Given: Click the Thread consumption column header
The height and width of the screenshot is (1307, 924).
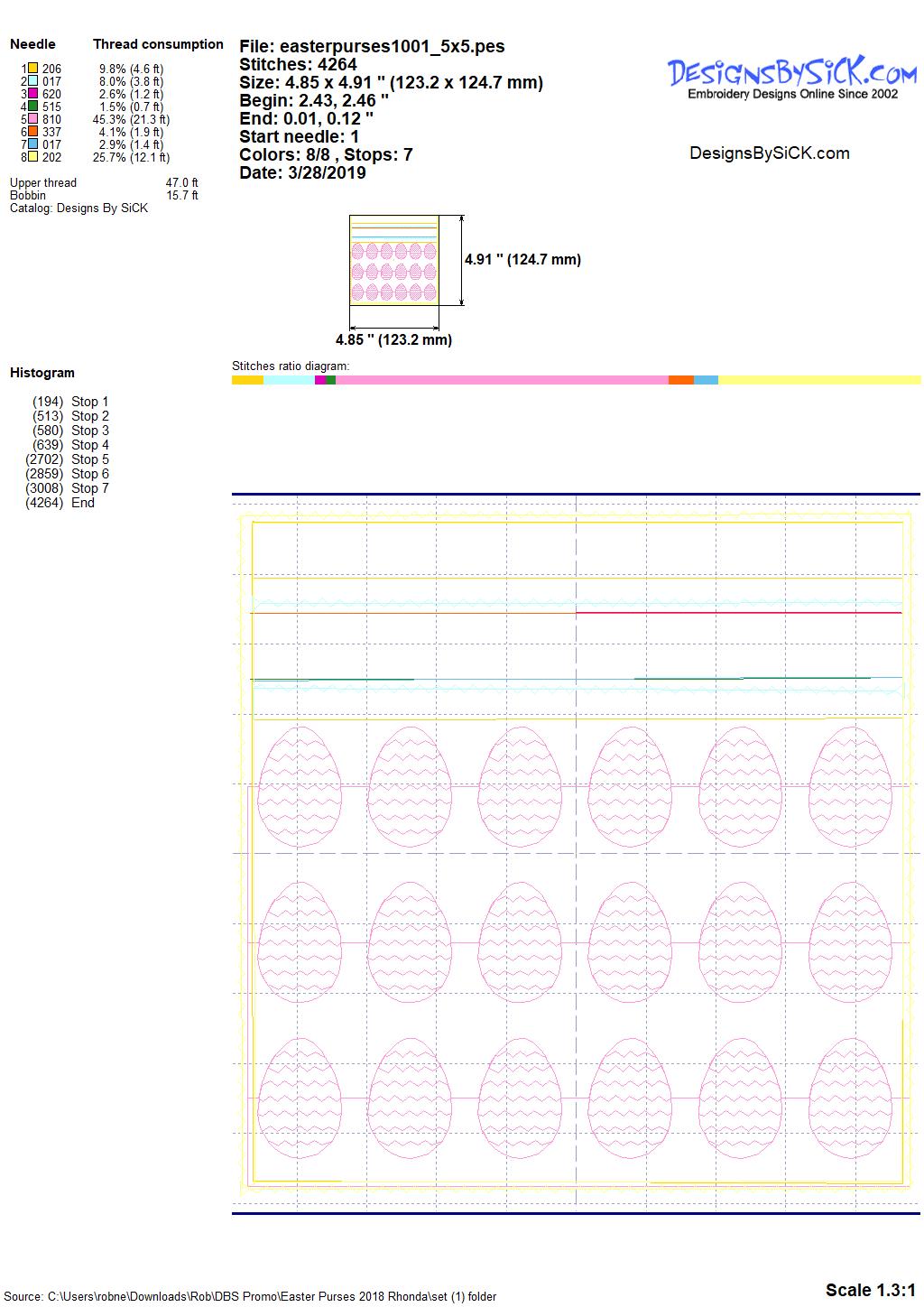Looking at the screenshot, I should click(158, 44).
